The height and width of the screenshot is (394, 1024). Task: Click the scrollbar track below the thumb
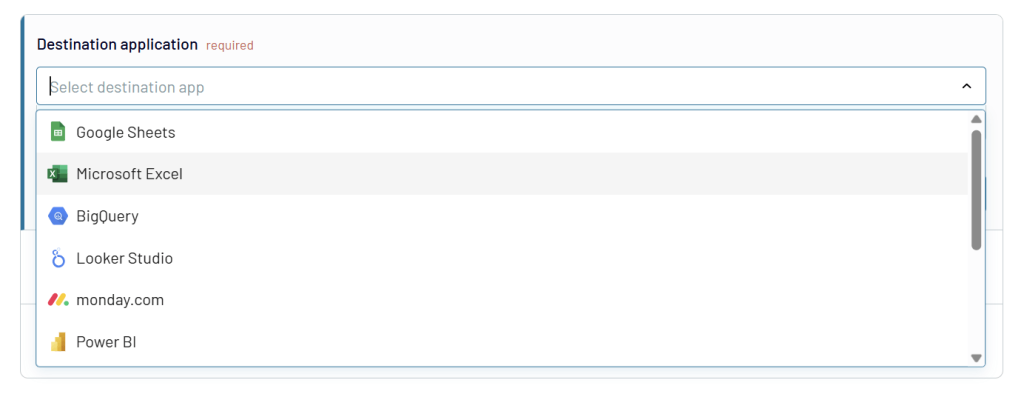coord(976,301)
